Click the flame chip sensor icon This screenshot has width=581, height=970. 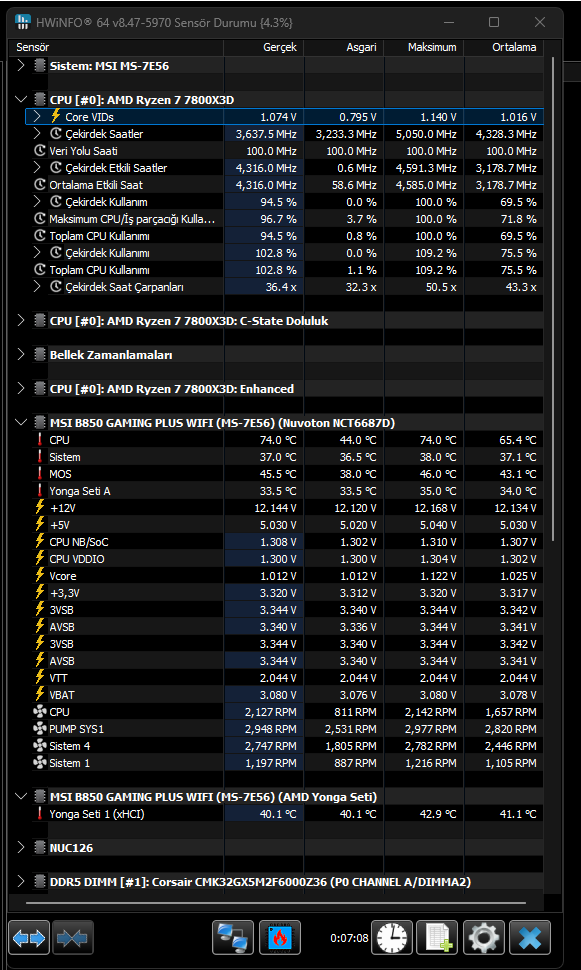tap(280, 938)
